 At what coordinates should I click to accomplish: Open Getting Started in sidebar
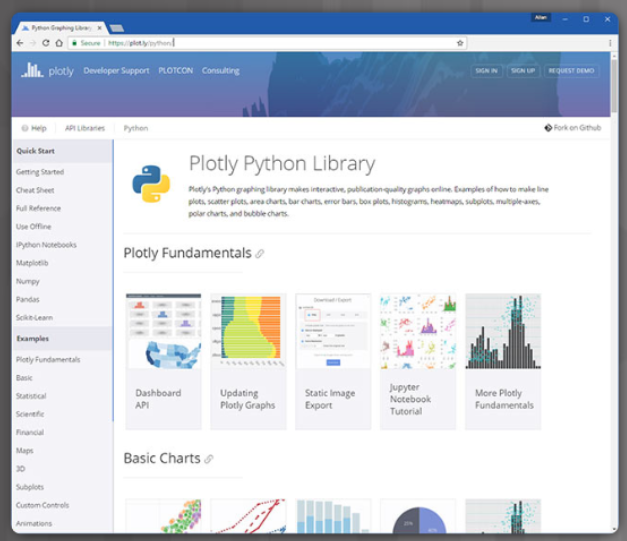click(x=40, y=172)
